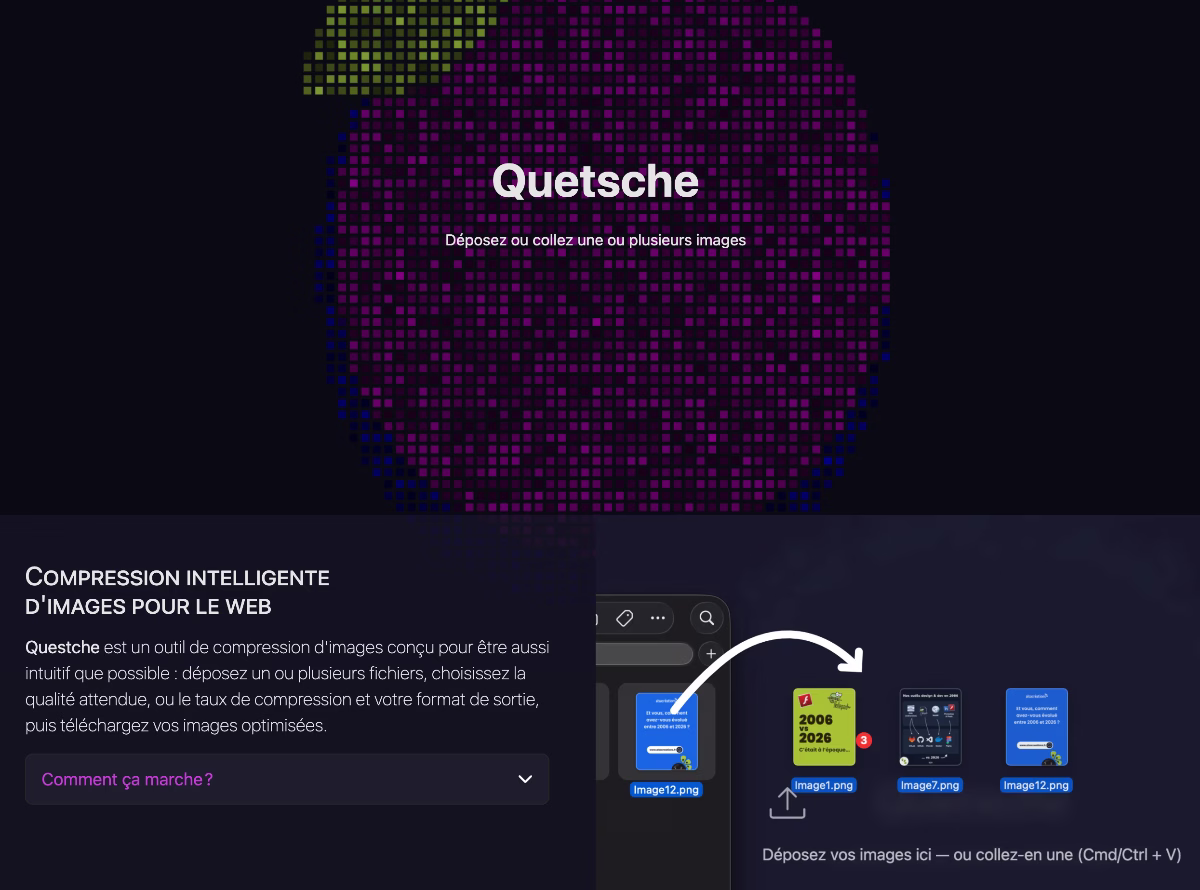Viewport: 1200px width, 890px height.
Task: Click the search field in the file browser panel
Action: pos(645,654)
